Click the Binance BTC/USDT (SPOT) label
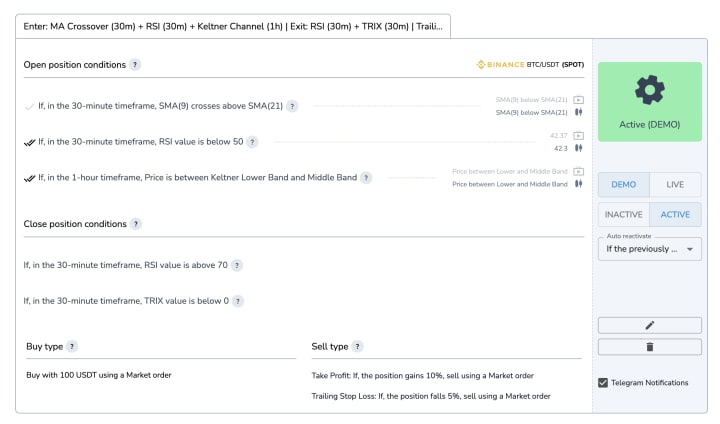 coord(530,65)
